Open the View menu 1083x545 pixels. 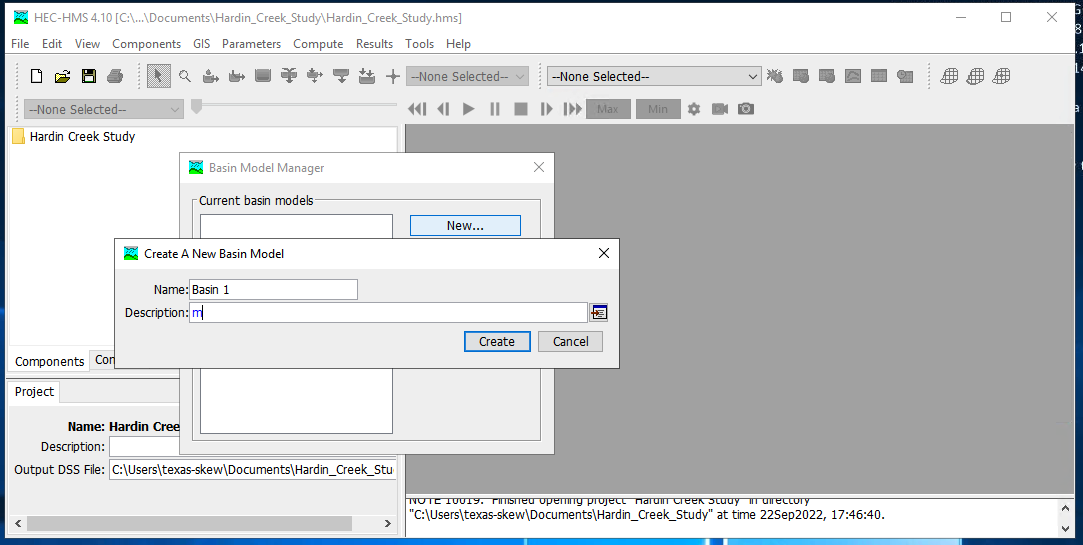coord(87,44)
